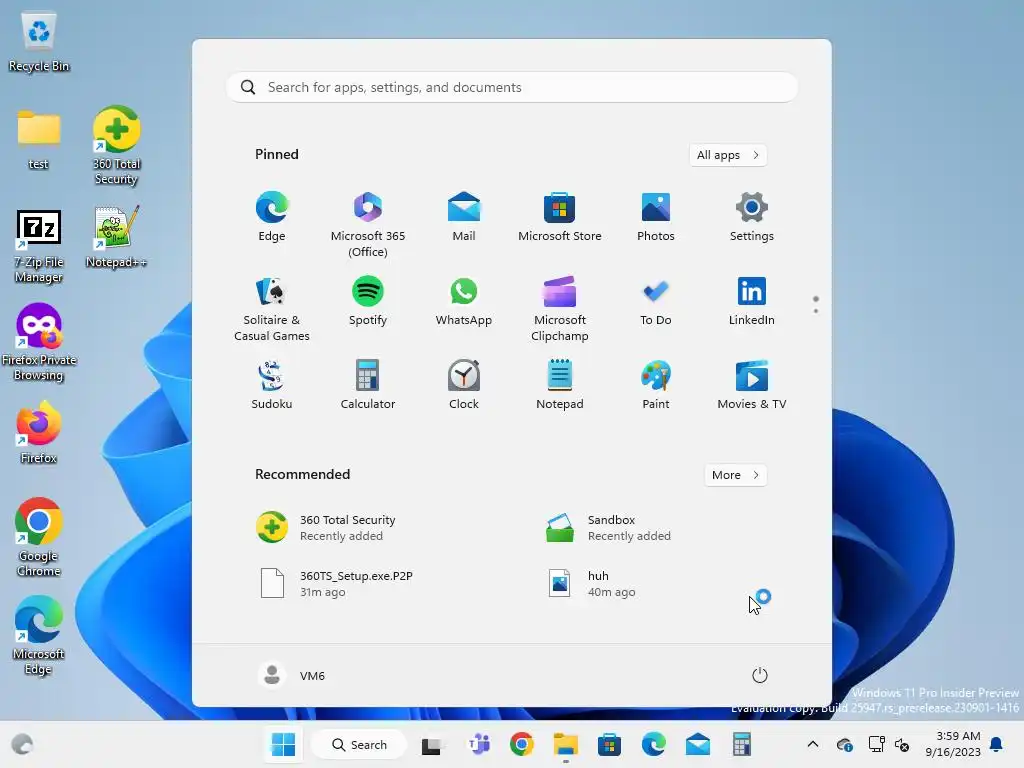This screenshot has width=1024, height=768.
Task: Open Microsoft Clipchamp
Action: (560, 309)
